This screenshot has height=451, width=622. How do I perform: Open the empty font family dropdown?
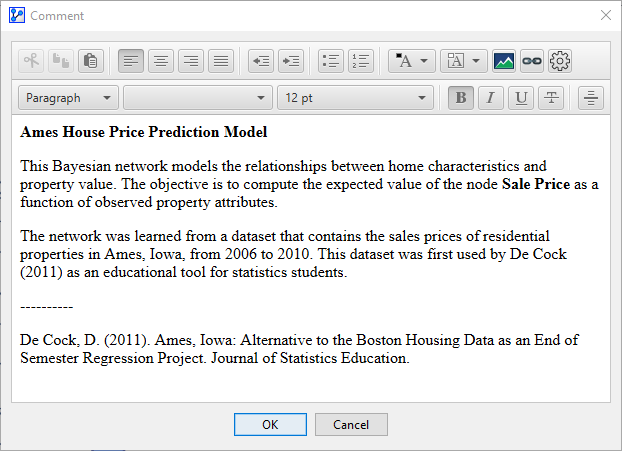tap(197, 98)
